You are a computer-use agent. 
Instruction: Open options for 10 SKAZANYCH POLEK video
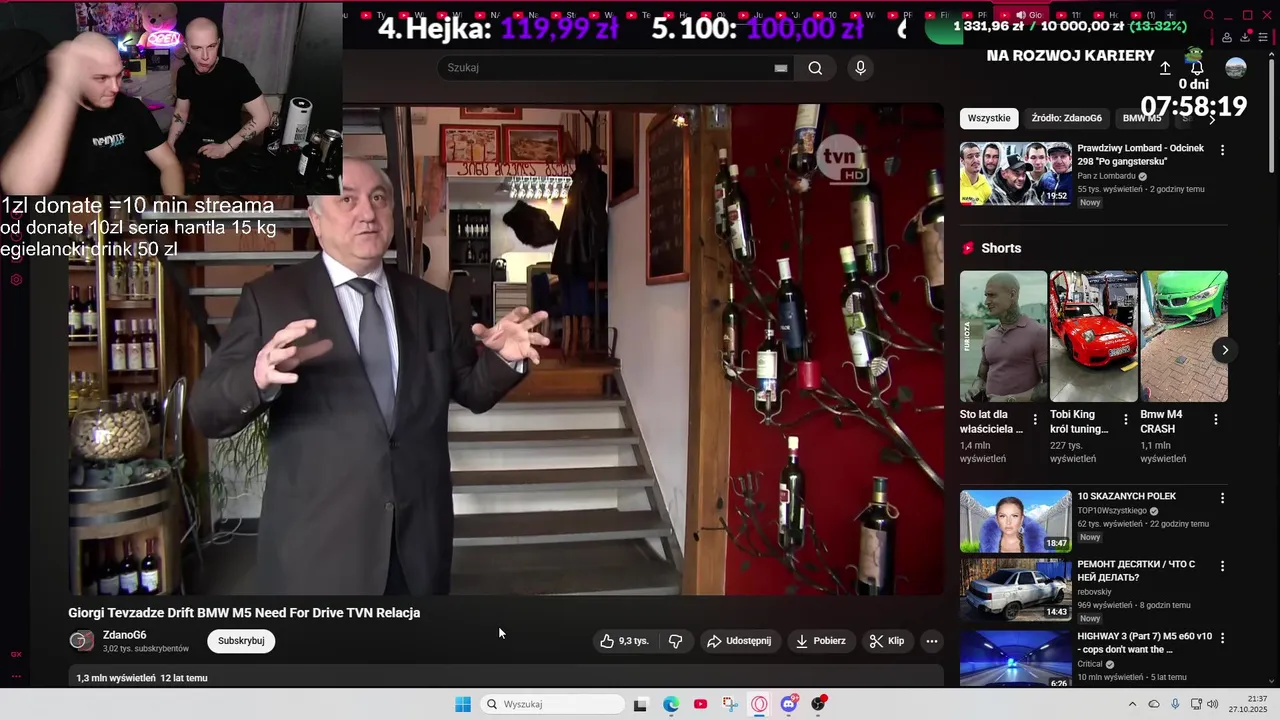click(x=1222, y=497)
